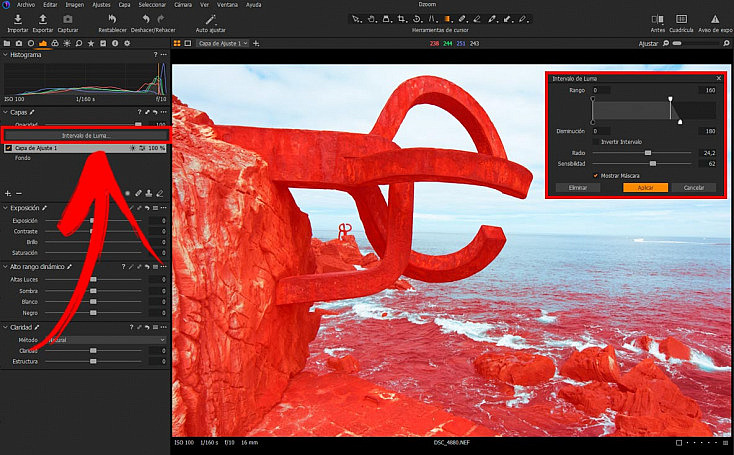The image size is (734, 455).
Task: Click the Restablecer reset icon
Action: pos(112,19)
